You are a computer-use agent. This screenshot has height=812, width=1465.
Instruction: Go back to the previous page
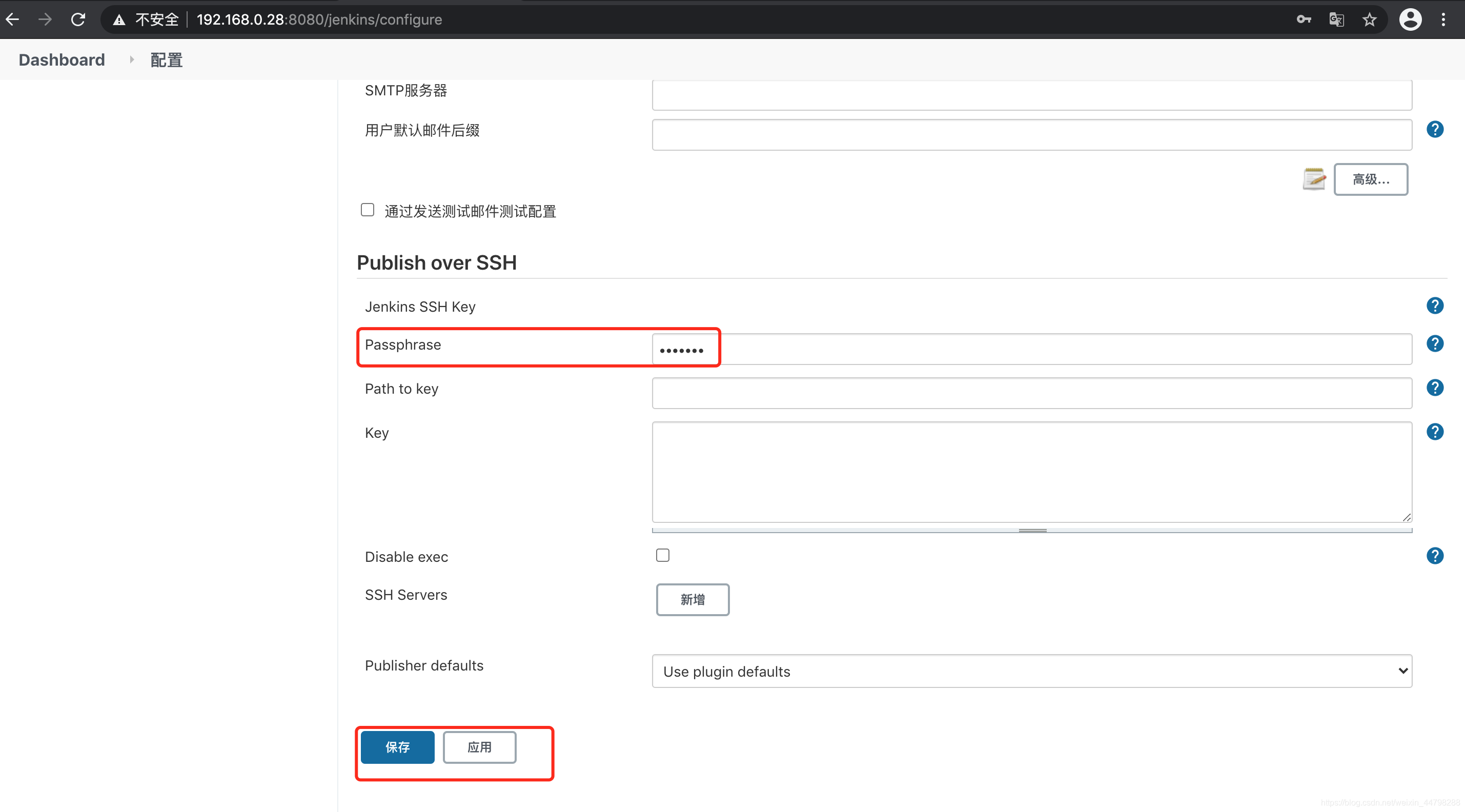(12, 20)
